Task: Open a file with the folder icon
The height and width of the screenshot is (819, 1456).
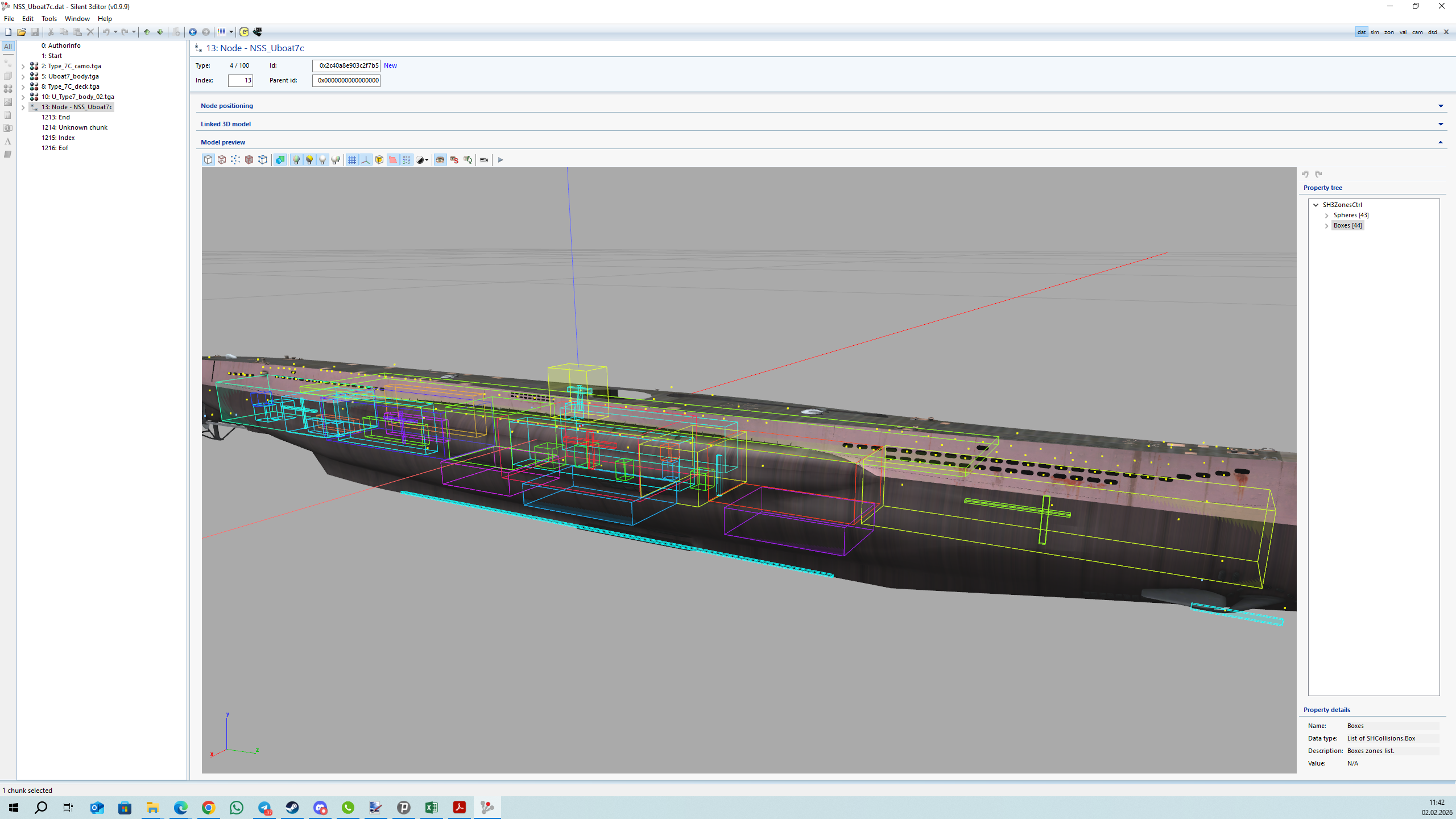Action: [21, 32]
